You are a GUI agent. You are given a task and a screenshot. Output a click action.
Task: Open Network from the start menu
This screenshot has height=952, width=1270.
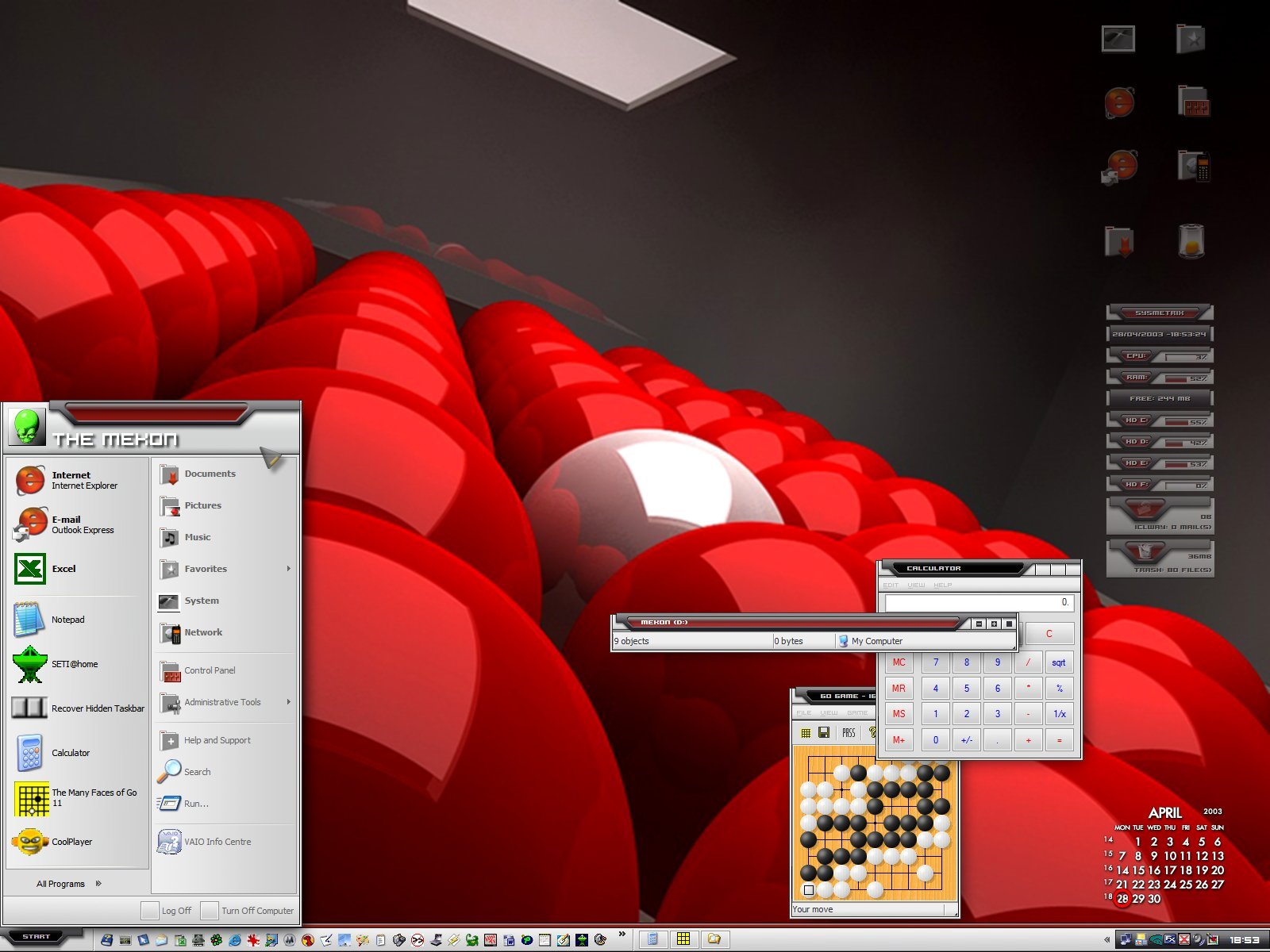point(225,633)
